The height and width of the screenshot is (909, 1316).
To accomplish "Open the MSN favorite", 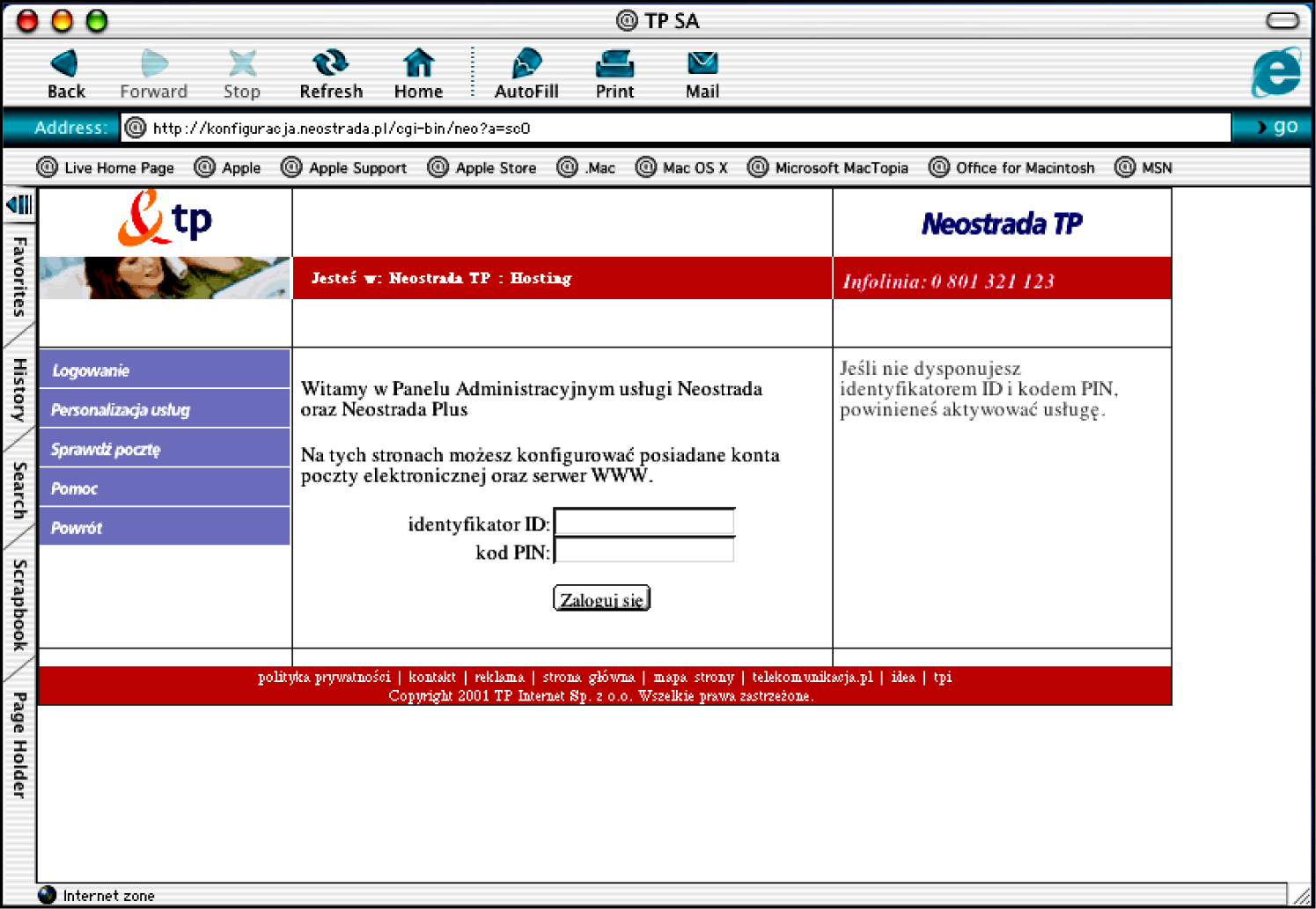I will pos(1143,167).
